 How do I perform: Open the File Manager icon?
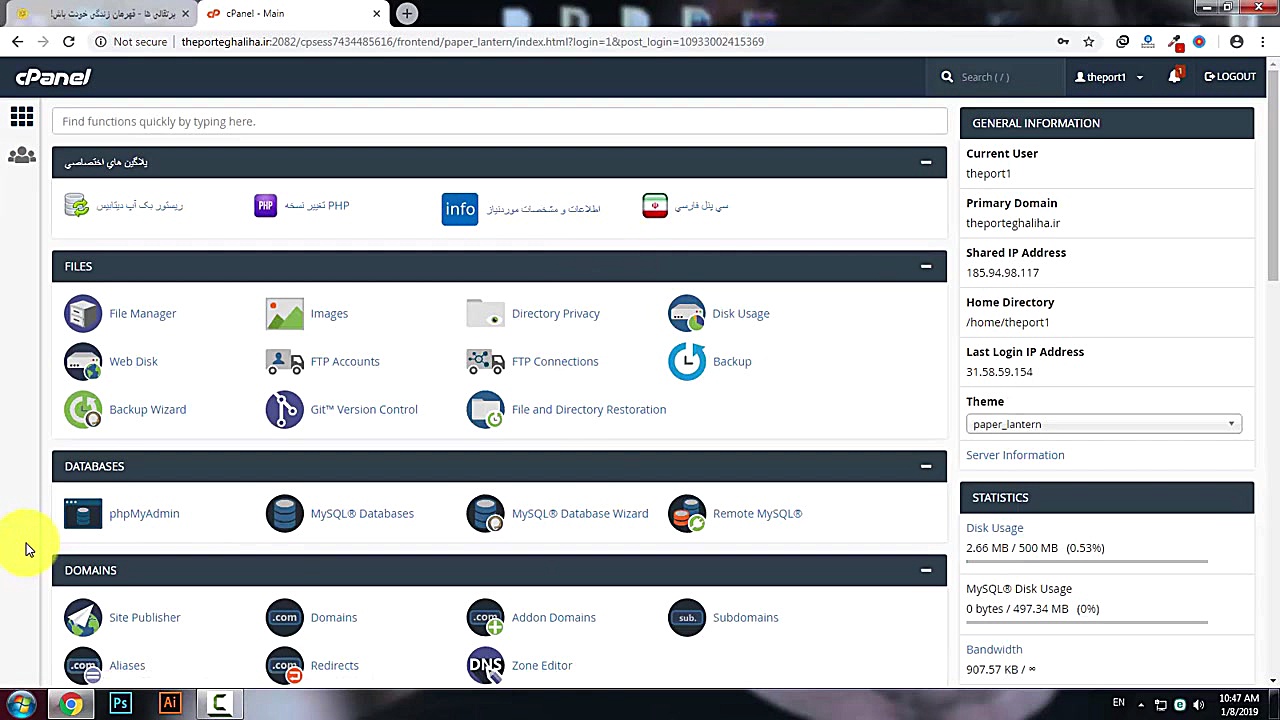[x=83, y=314]
